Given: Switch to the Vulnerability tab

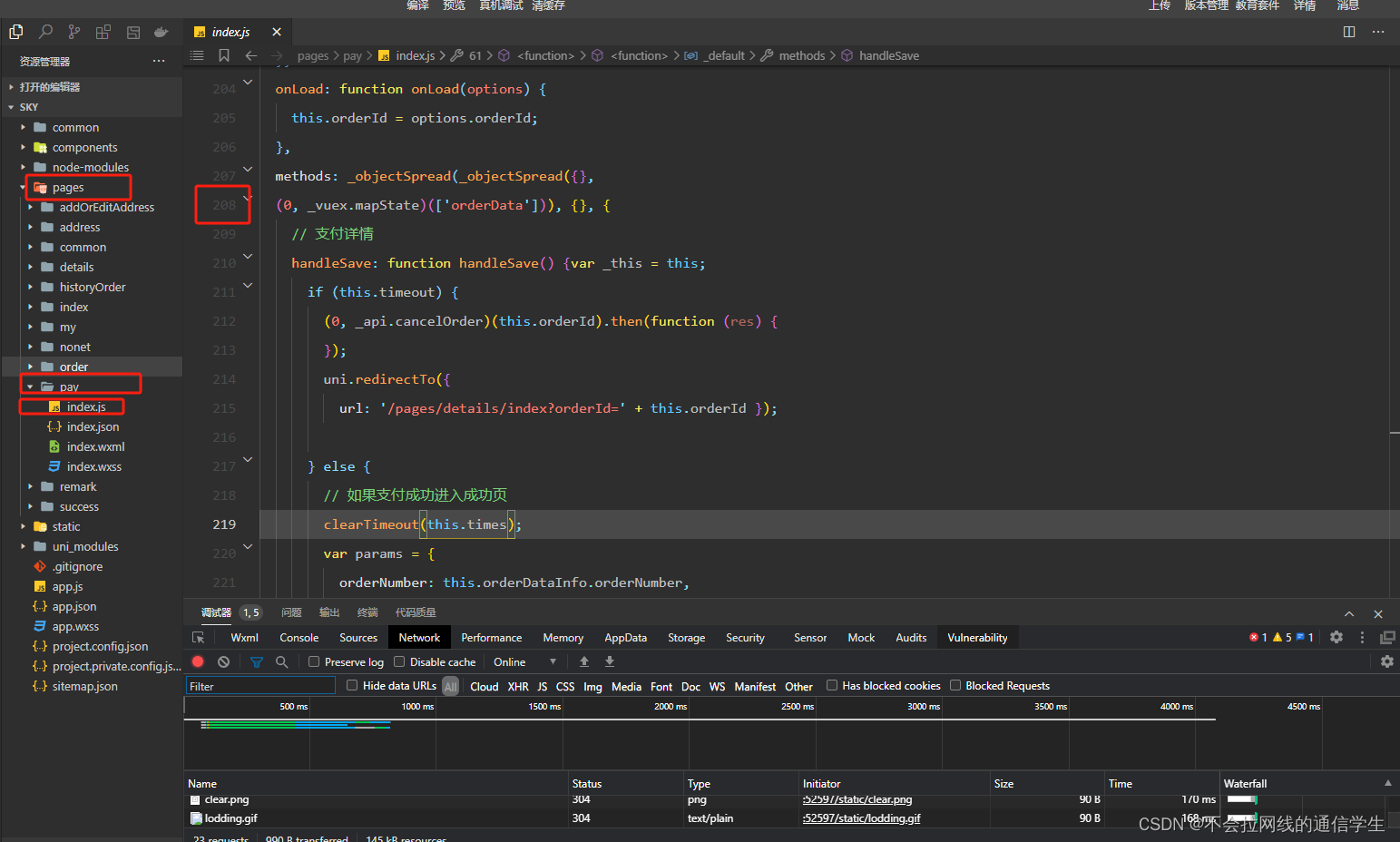Looking at the screenshot, I should click(x=978, y=638).
